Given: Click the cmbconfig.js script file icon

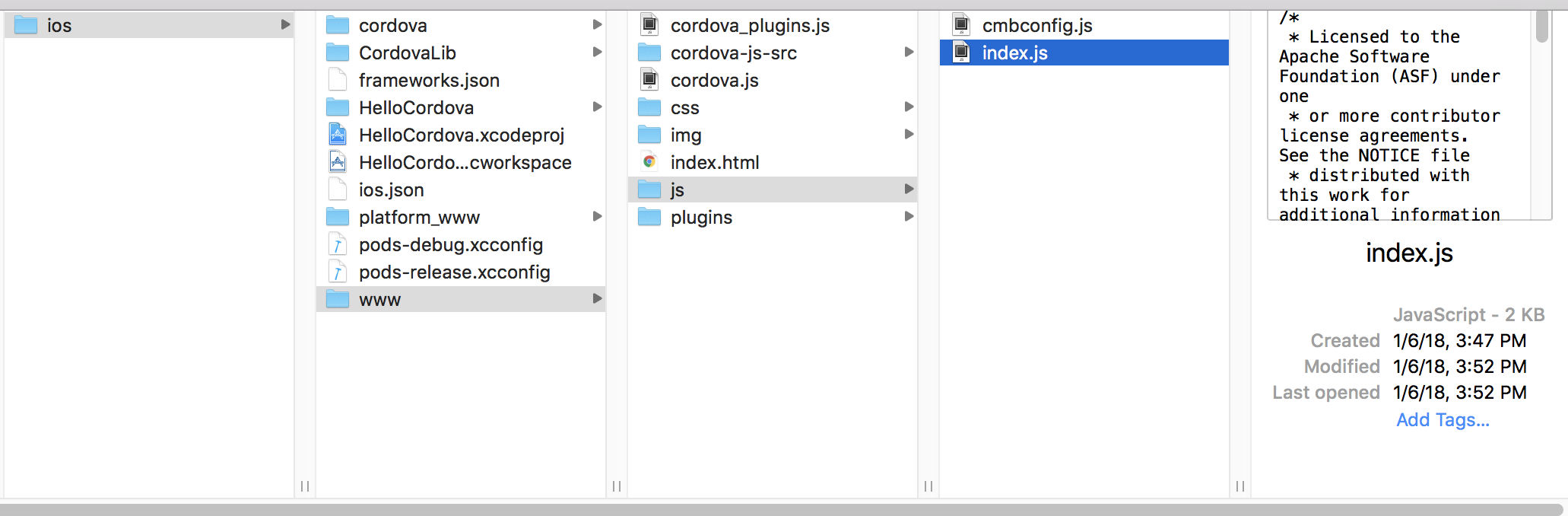Looking at the screenshot, I should point(961,25).
